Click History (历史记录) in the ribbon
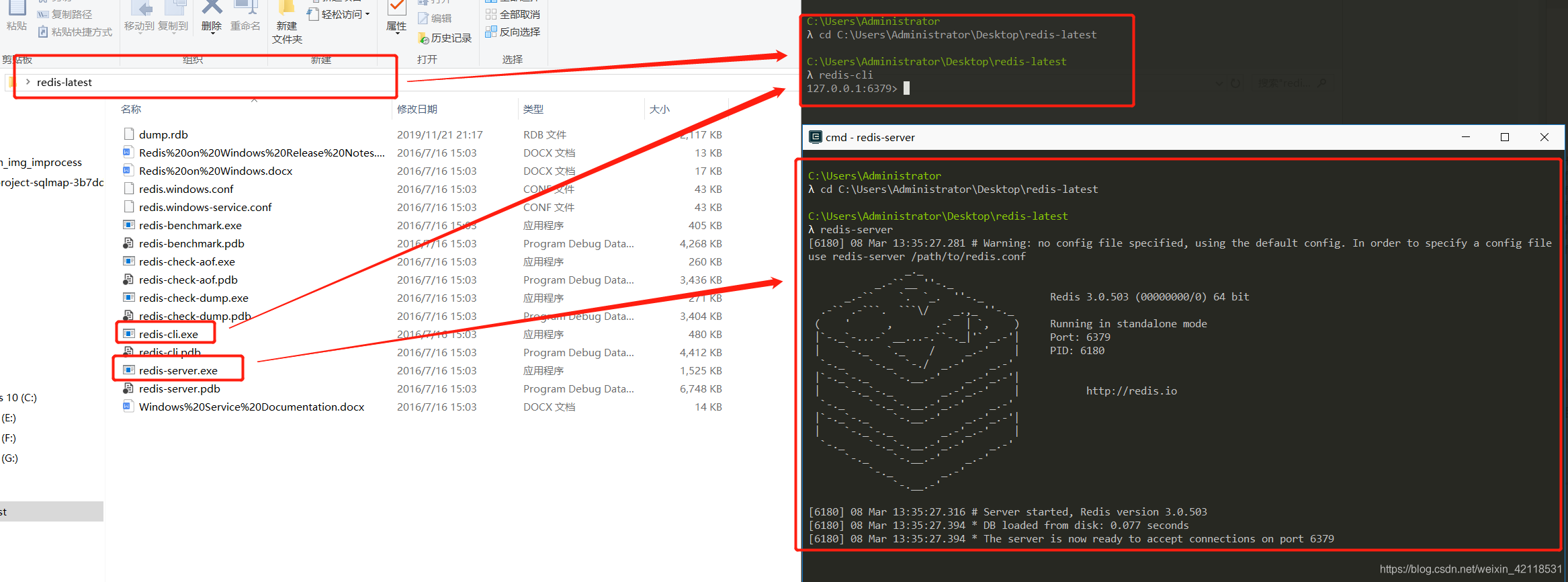Viewport: 1568px width, 582px height. point(445,38)
